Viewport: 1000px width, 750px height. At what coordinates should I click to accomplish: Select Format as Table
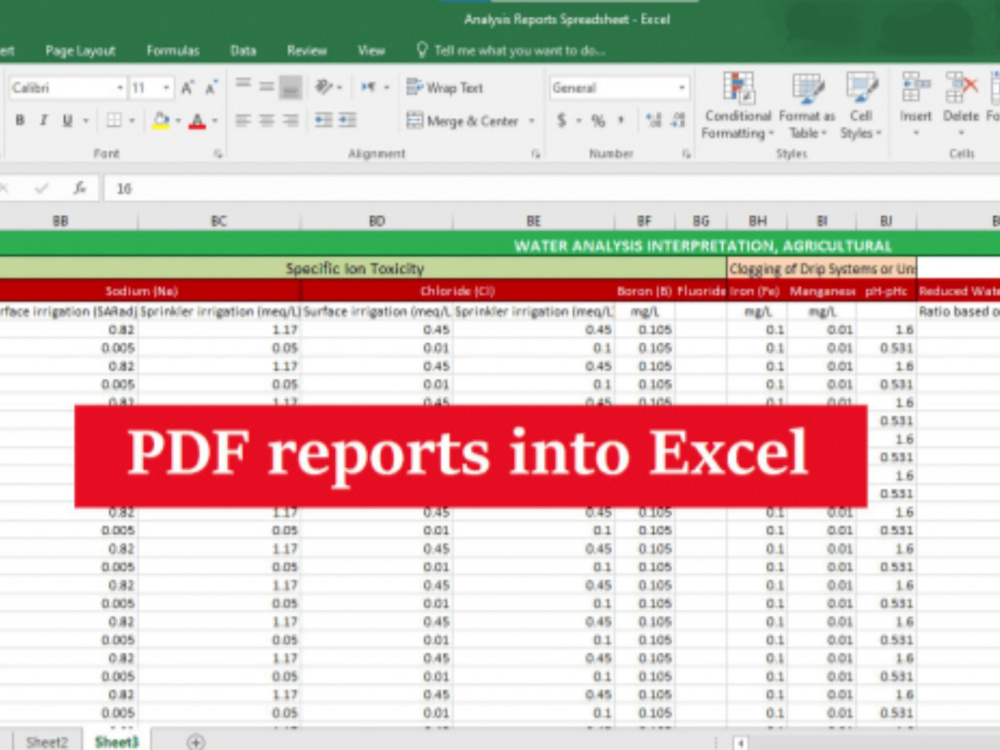pyautogui.click(x=806, y=105)
